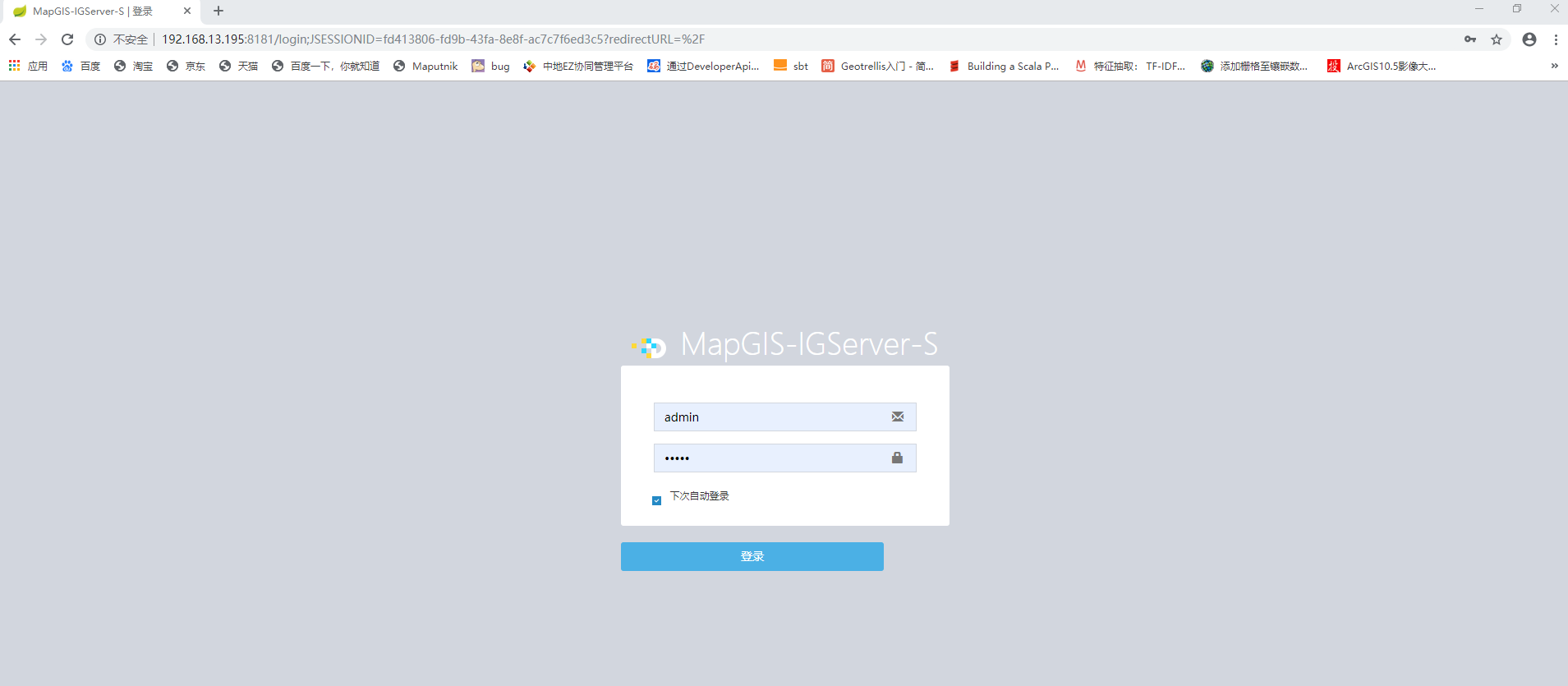Minimize the browser window
The height and width of the screenshot is (686, 1568).
click(x=1478, y=9)
